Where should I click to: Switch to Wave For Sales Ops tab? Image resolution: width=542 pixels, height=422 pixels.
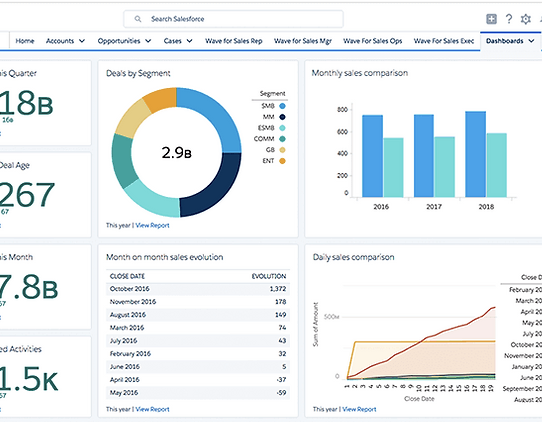pos(373,41)
